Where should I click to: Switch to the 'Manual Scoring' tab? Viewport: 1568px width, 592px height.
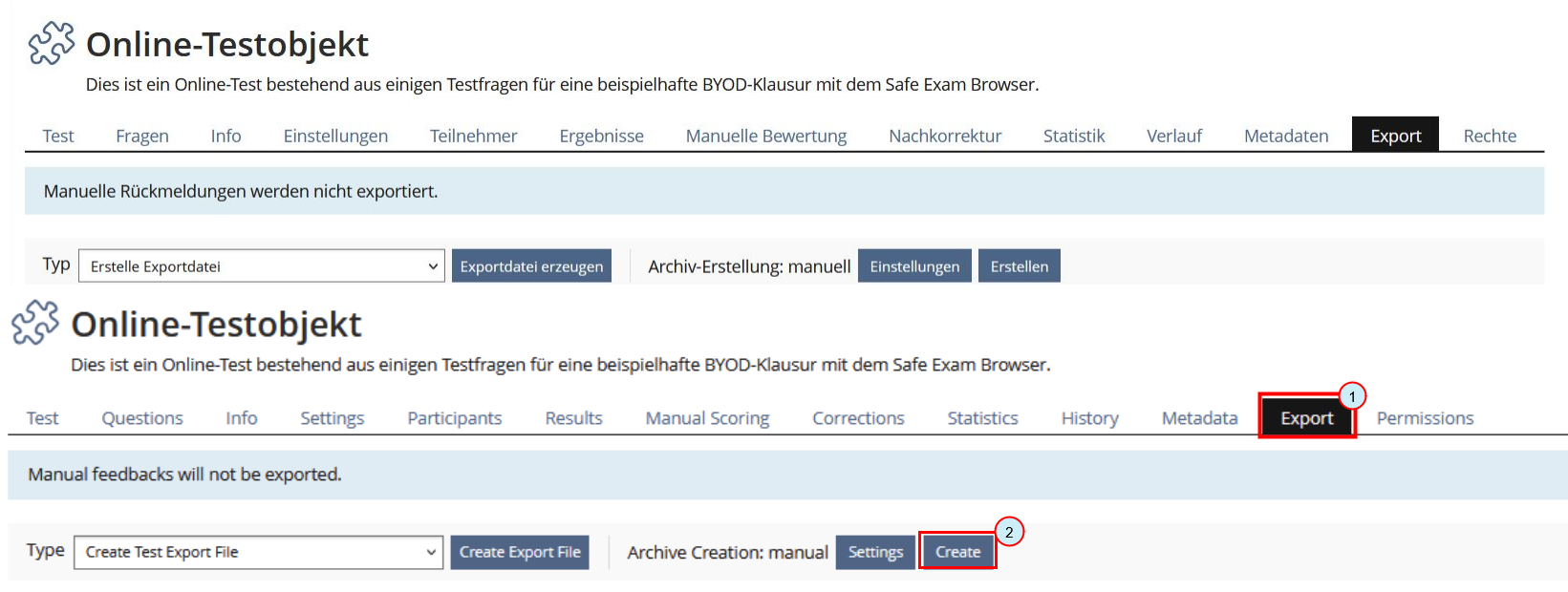pos(707,418)
